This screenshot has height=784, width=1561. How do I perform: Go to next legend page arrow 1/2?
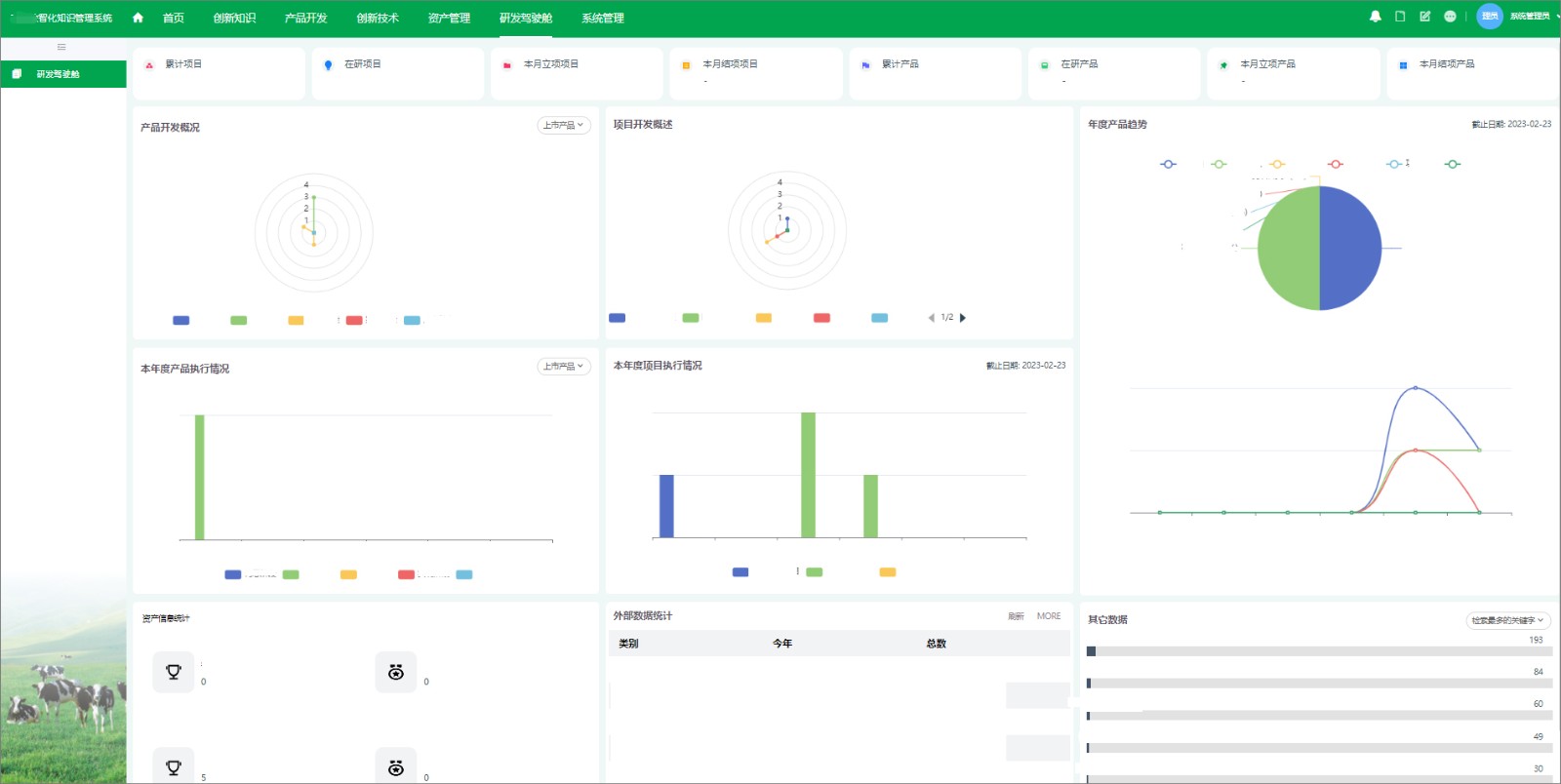[x=963, y=318]
